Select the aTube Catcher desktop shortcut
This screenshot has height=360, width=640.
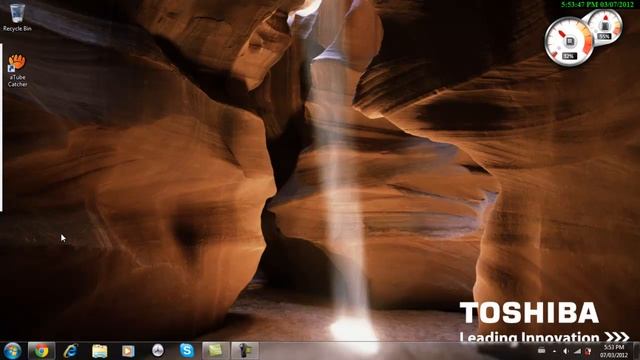(x=17, y=70)
